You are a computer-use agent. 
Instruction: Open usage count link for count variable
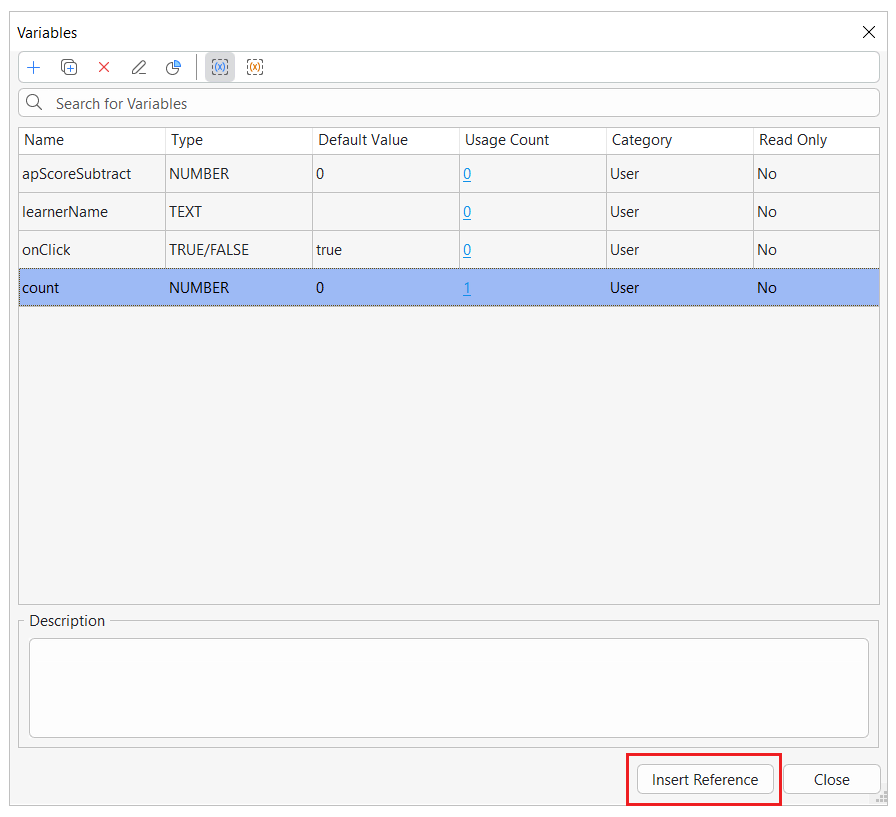(467, 288)
